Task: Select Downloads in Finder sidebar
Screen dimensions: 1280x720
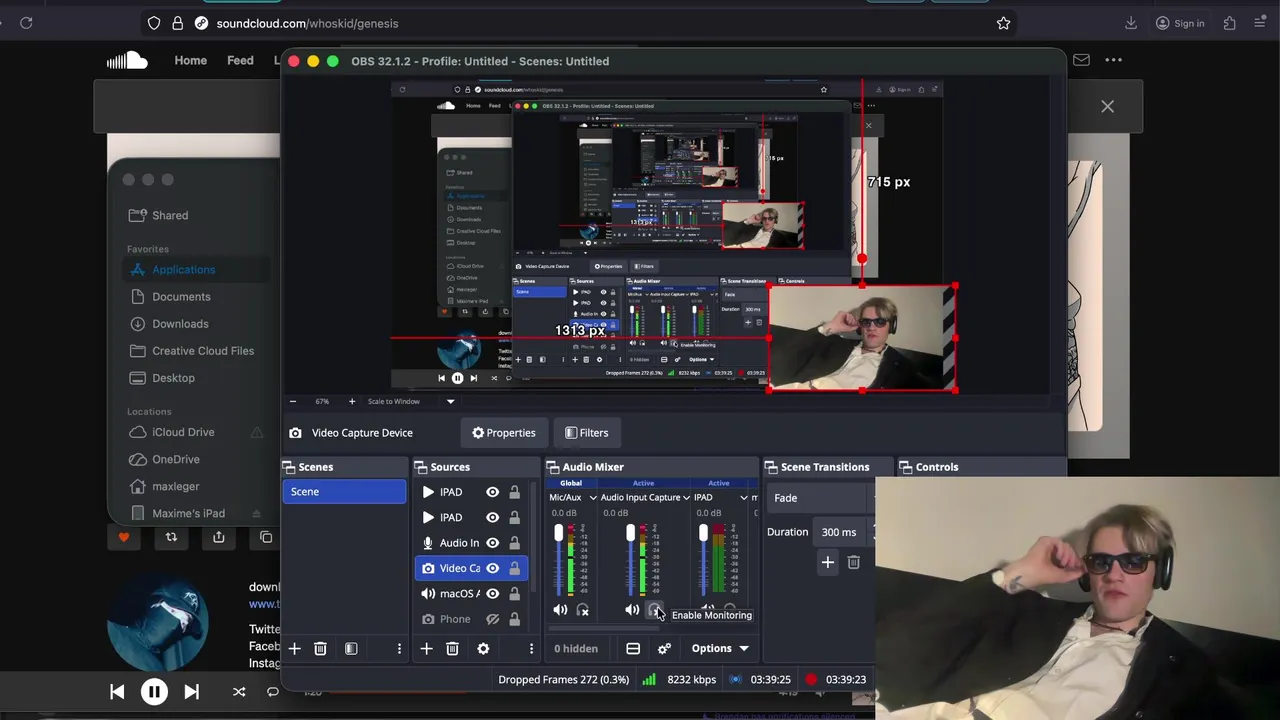Action: pyautogui.click(x=180, y=324)
